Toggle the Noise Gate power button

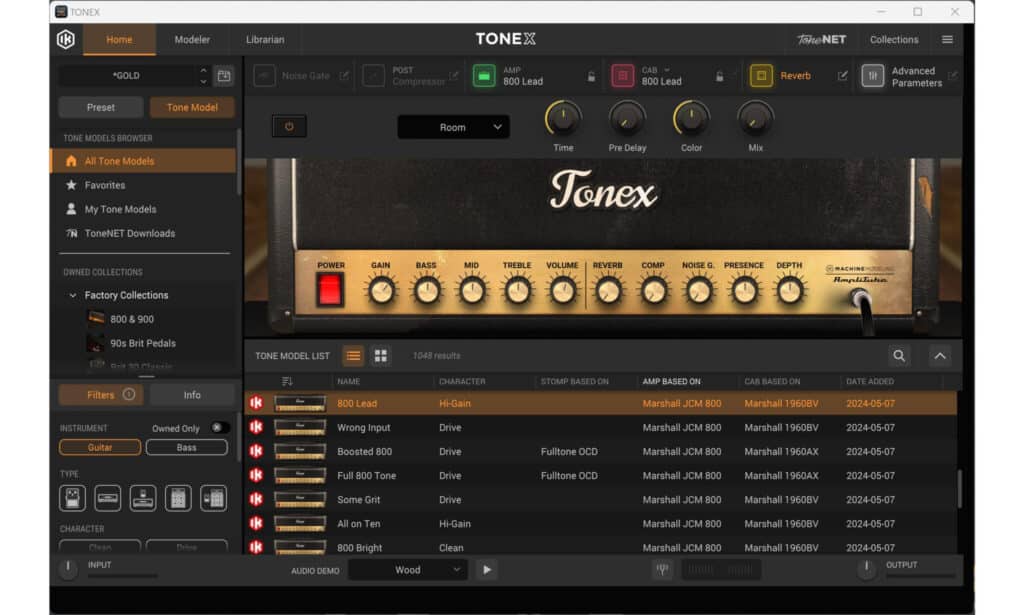(x=264, y=76)
